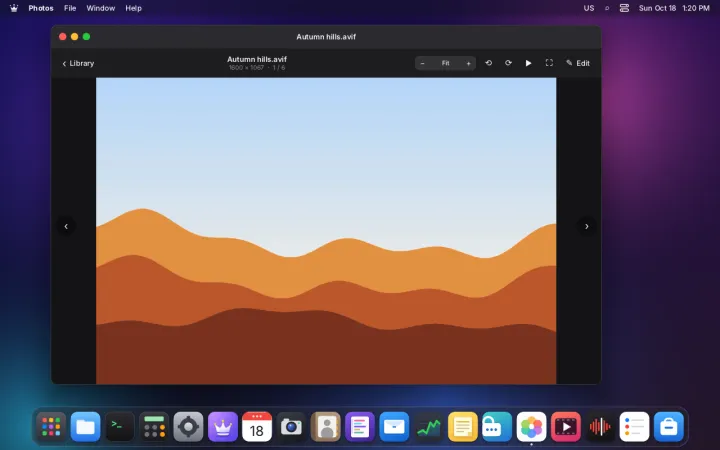Click the window title Autumn hills.avif
This screenshot has width=720, height=450.
[x=326, y=37]
